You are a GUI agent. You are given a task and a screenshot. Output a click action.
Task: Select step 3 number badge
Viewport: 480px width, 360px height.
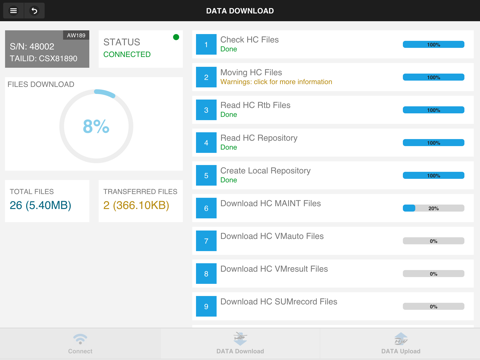[206, 110]
